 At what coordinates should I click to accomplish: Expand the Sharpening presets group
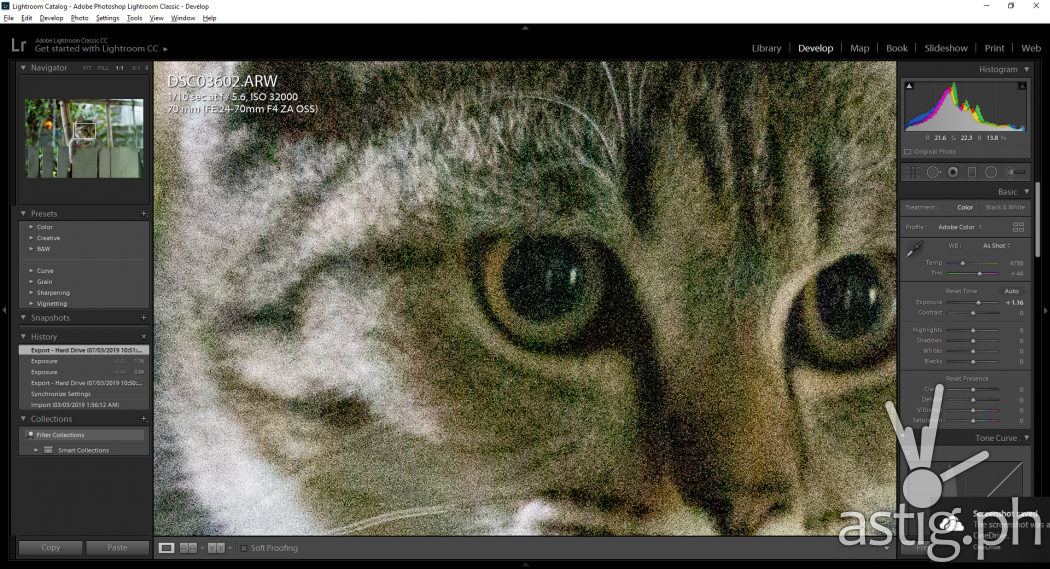(31, 293)
